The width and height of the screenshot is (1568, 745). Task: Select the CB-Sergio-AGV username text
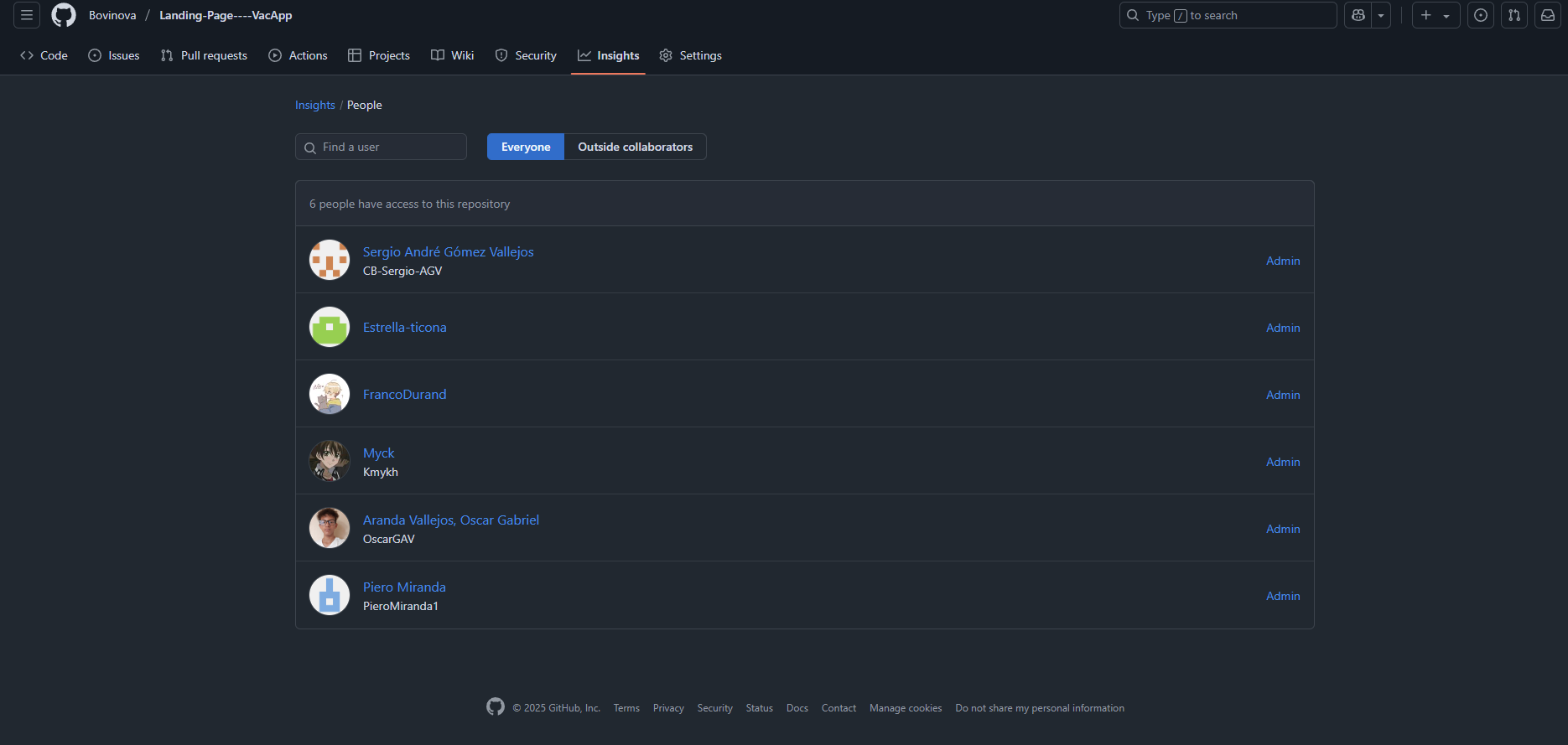[402, 271]
